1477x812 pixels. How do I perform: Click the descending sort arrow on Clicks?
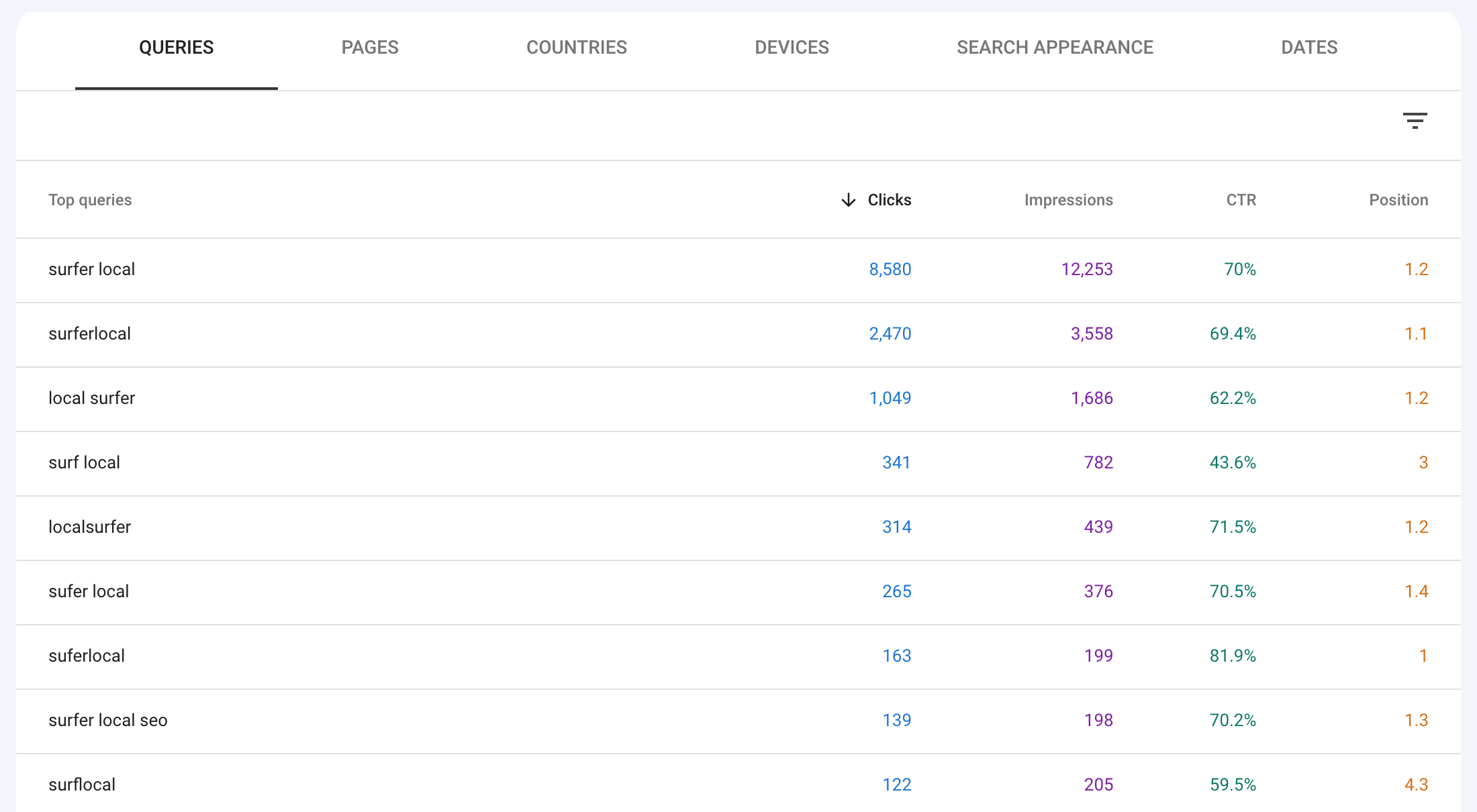point(848,199)
